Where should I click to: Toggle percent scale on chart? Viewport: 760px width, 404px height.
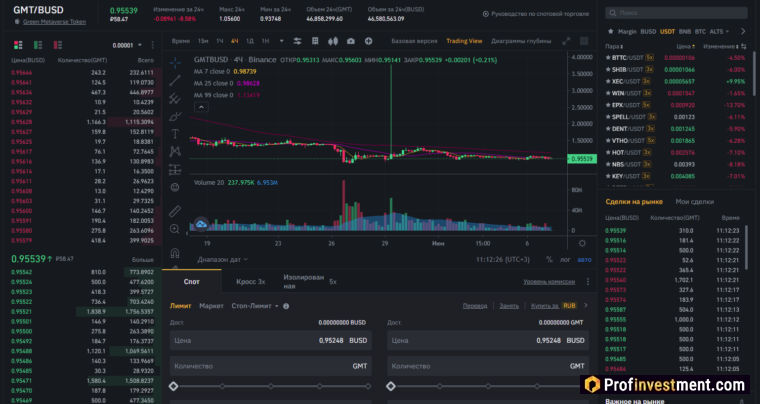[549, 260]
